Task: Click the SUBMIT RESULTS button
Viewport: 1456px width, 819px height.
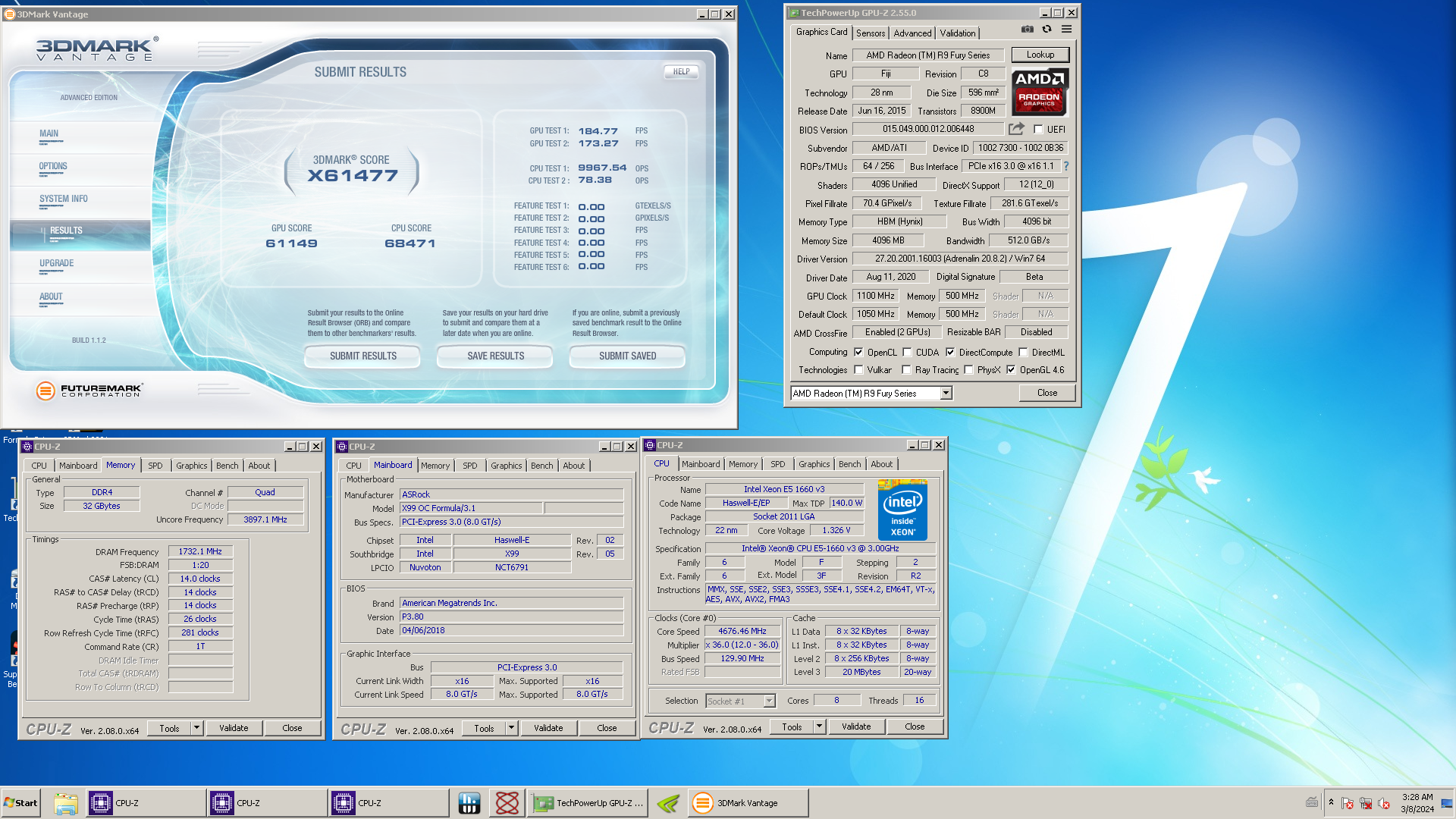Action: pos(362,356)
